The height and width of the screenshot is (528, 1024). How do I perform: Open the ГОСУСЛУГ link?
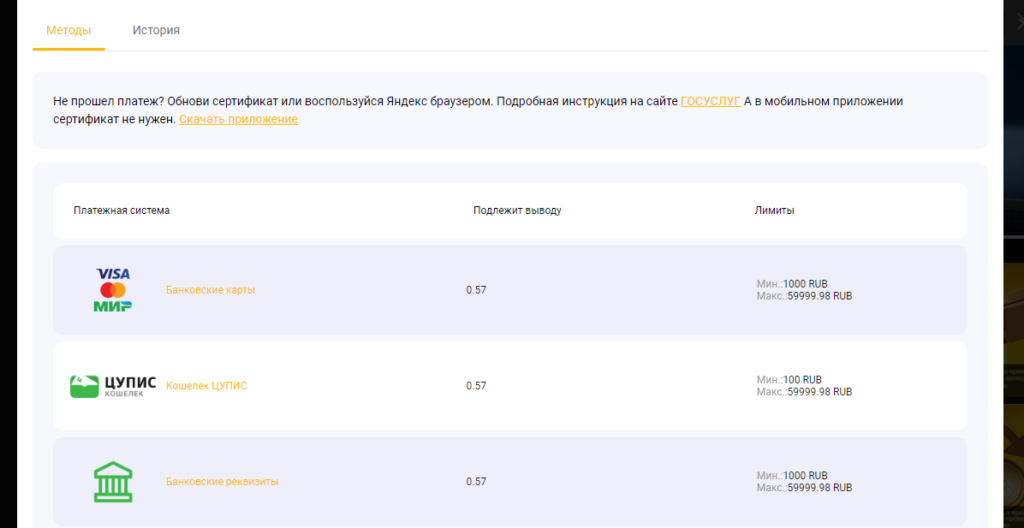(711, 101)
